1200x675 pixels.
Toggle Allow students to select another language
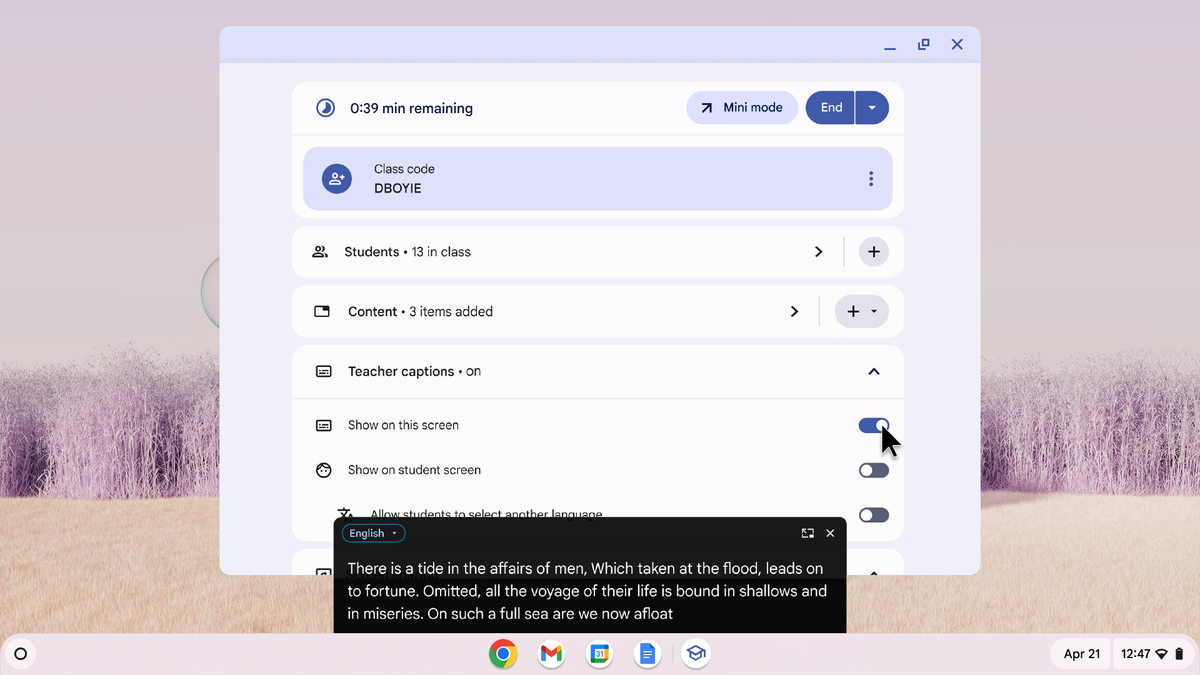[x=873, y=515]
